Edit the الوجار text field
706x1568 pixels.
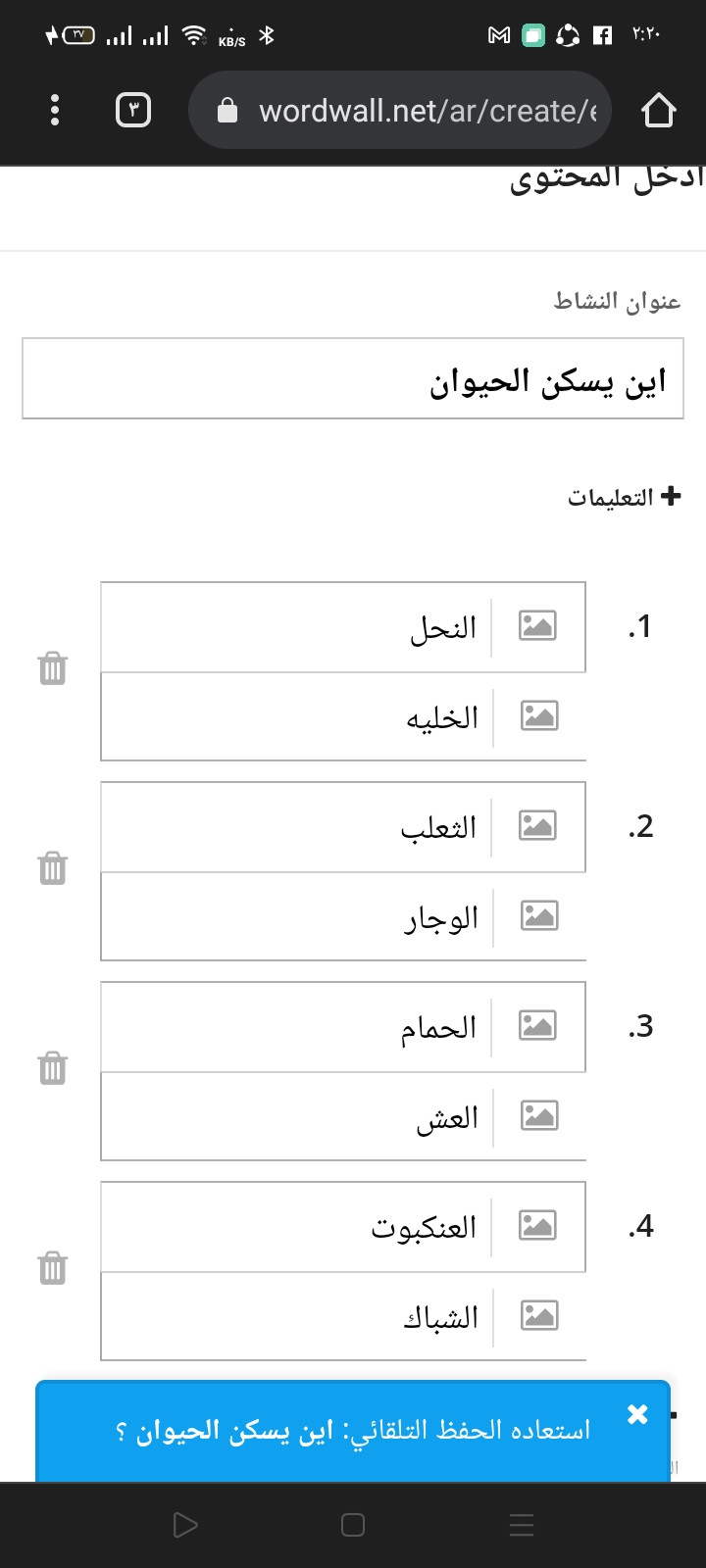click(x=295, y=917)
